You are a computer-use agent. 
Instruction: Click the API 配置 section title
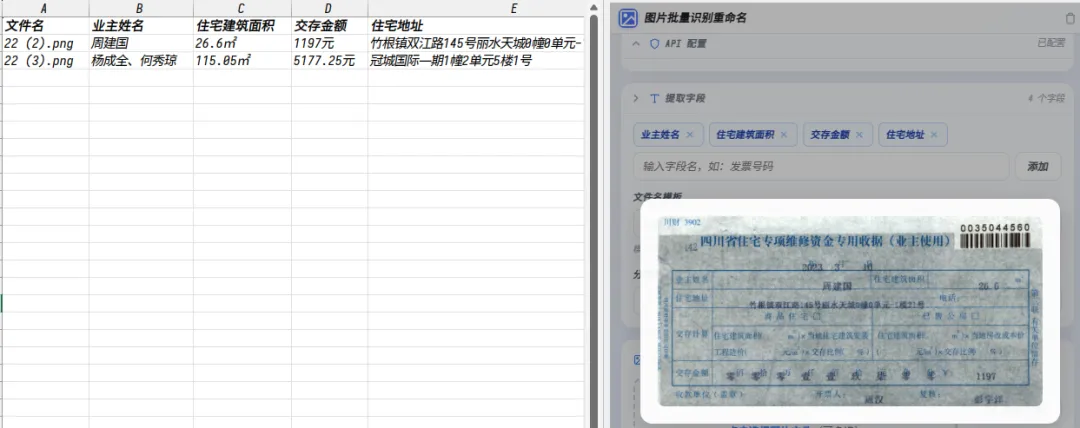685,43
